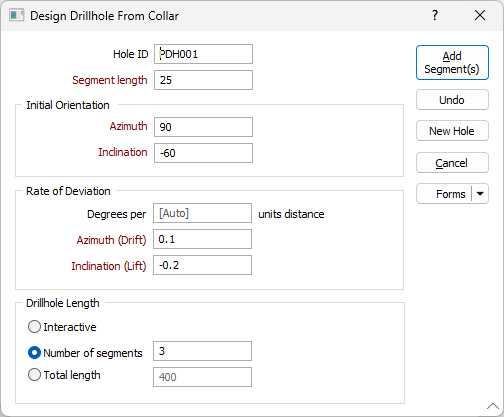Click the Inclination (Lift) rate field

point(202,265)
